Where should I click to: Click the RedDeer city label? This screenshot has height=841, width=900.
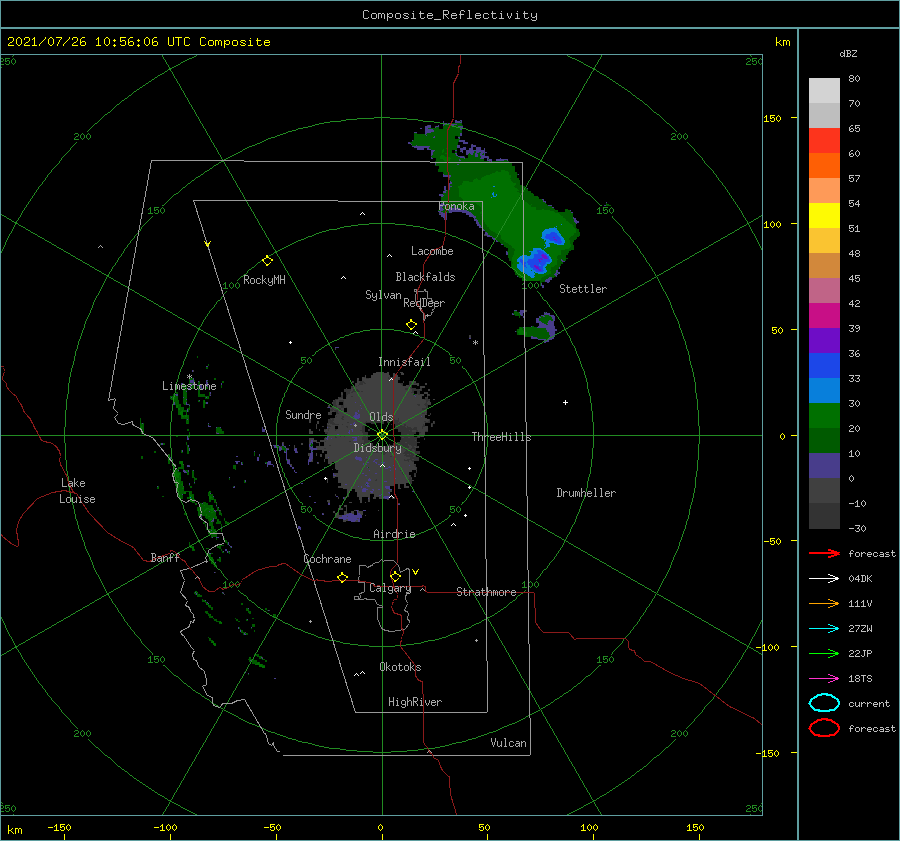(424, 303)
